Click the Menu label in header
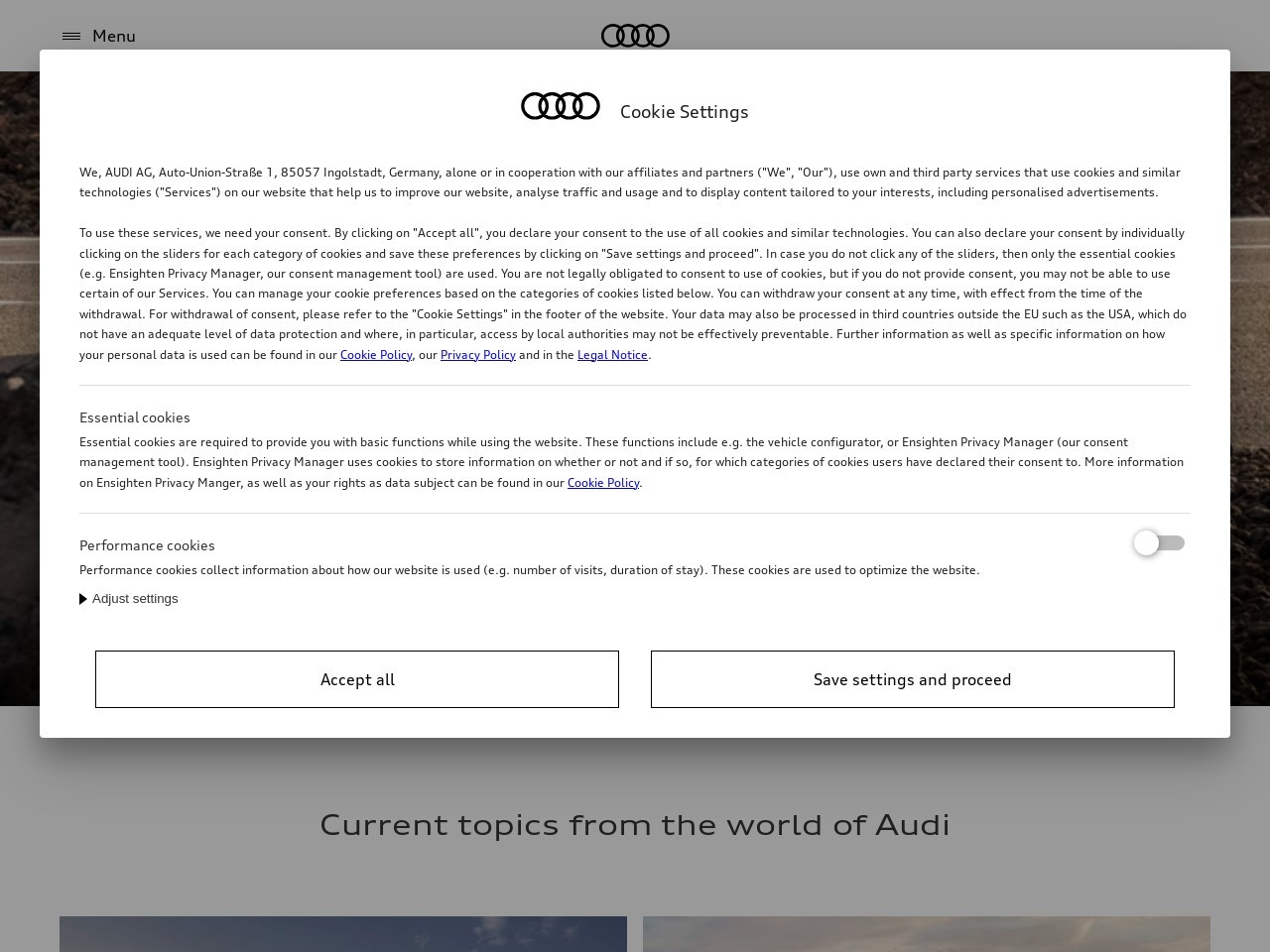The height and width of the screenshot is (952, 1270). (x=114, y=36)
